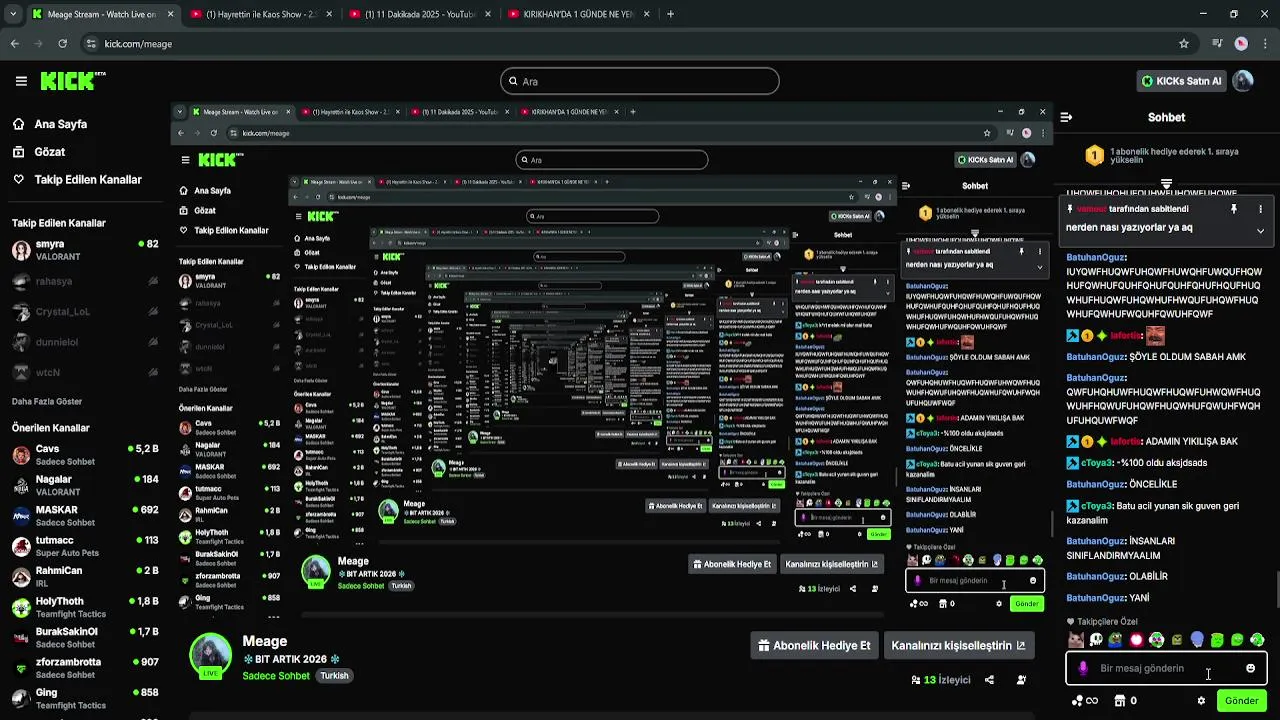
Task: Open the smyra channel in sidebar
Action: (85, 250)
